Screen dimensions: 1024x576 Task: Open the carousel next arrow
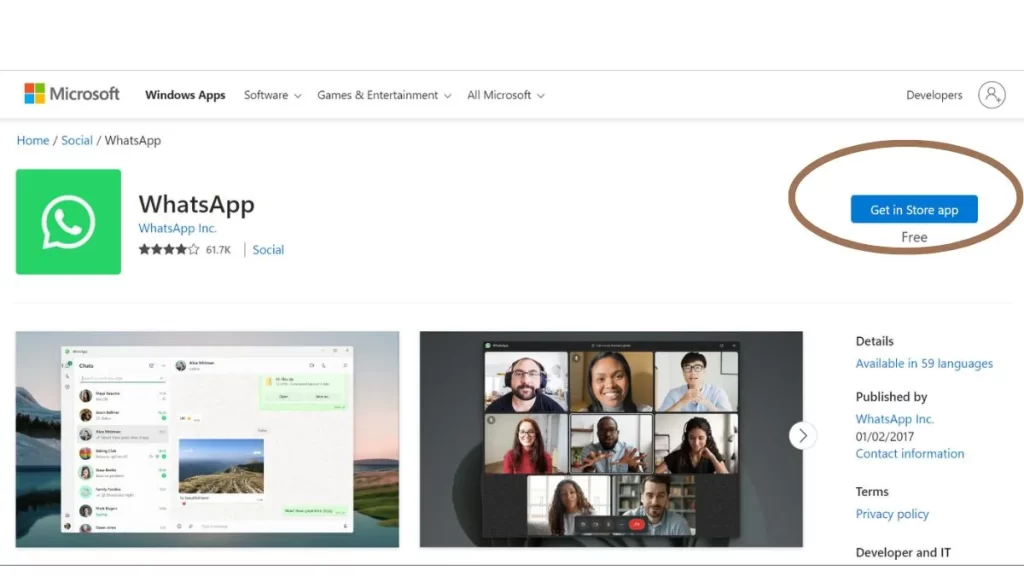[x=802, y=435]
